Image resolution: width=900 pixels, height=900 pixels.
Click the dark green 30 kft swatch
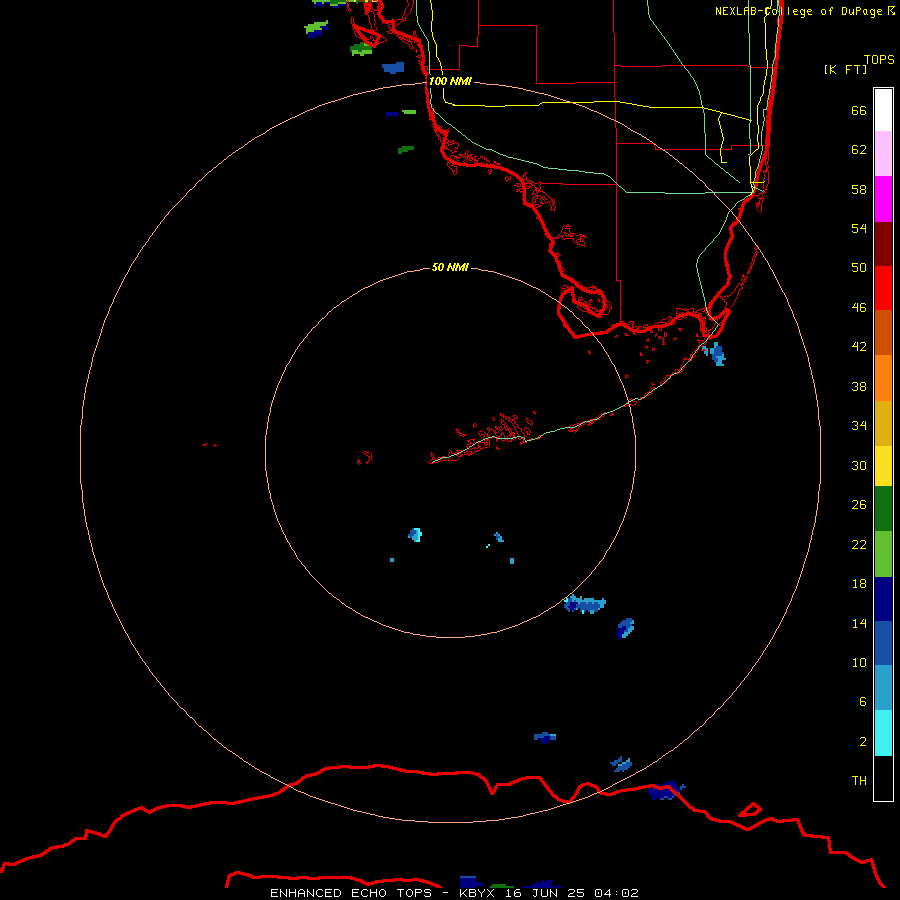point(883,509)
